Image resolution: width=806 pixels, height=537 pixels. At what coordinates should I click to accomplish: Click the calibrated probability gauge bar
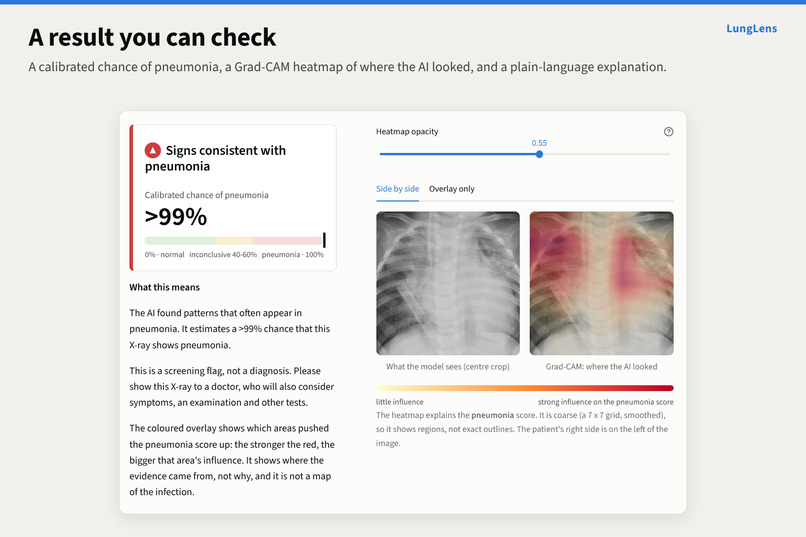click(x=234, y=240)
